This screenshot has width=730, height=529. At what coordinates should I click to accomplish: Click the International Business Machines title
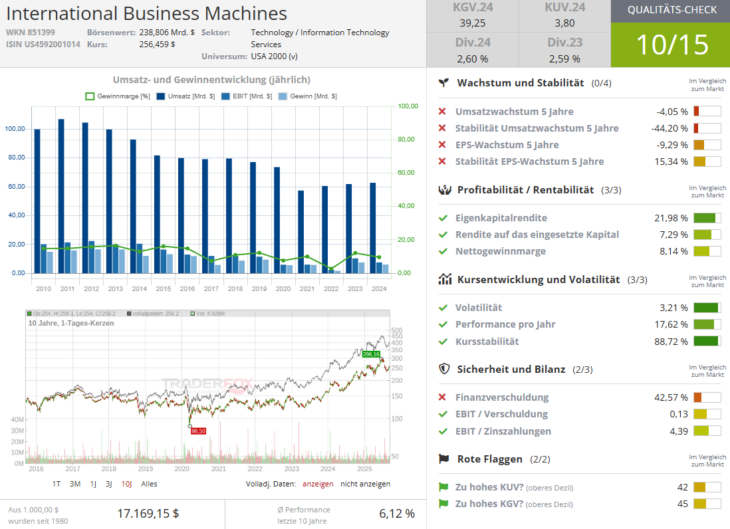point(147,14)
